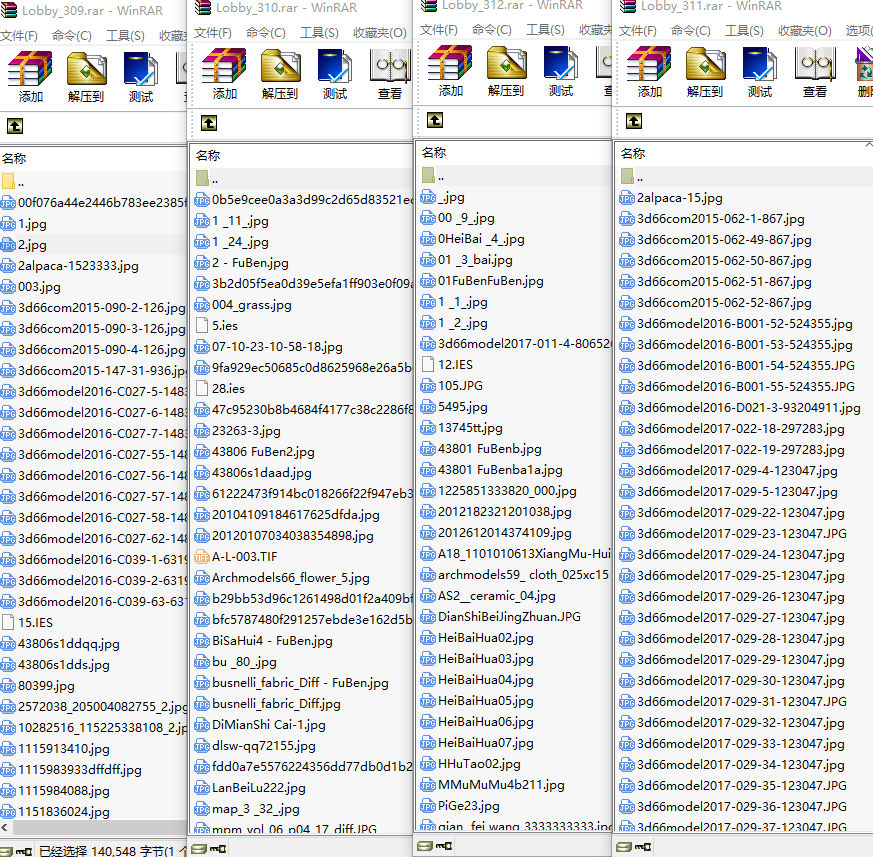Sort by 名称 column in Lobby_312 window
Image resolution: width=873 pixels, height=857 pixels.
tap(434, 152)
